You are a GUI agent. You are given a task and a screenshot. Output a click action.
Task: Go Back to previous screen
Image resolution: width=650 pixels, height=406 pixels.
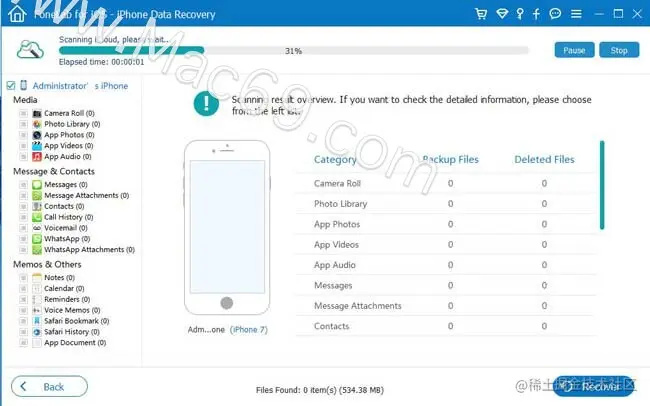tap(49, 387)
